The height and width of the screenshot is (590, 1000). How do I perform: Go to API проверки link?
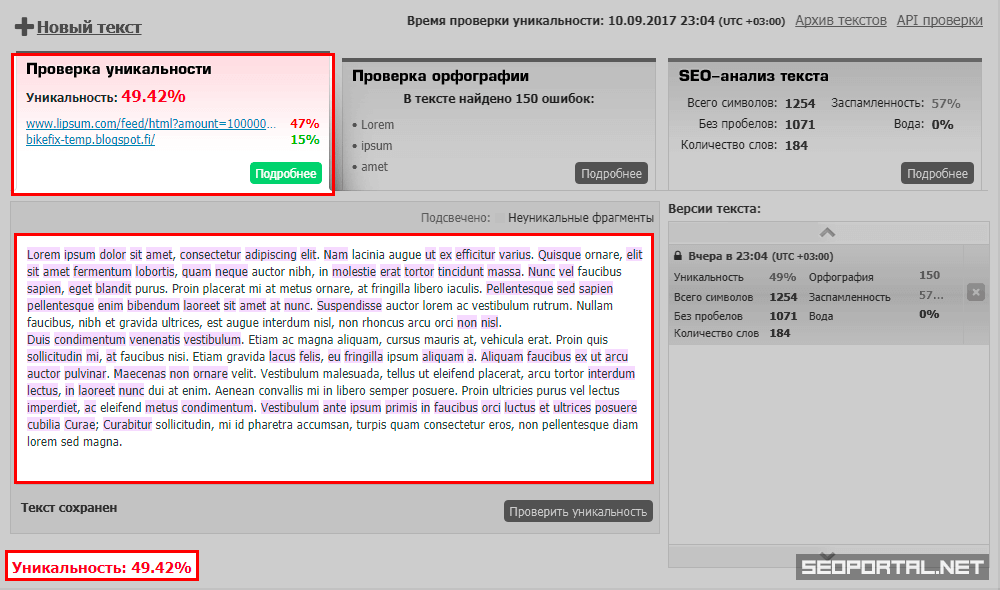click(939, 20)
